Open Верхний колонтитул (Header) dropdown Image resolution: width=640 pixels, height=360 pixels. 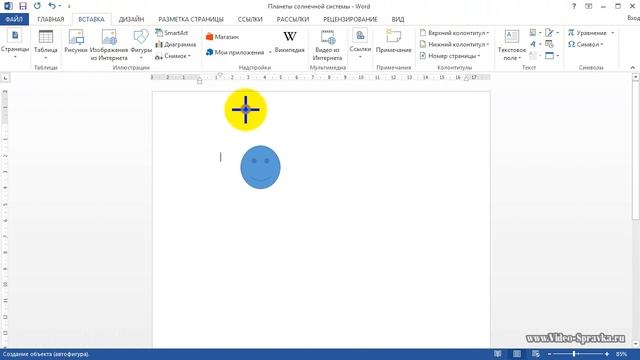click(454, 33)
